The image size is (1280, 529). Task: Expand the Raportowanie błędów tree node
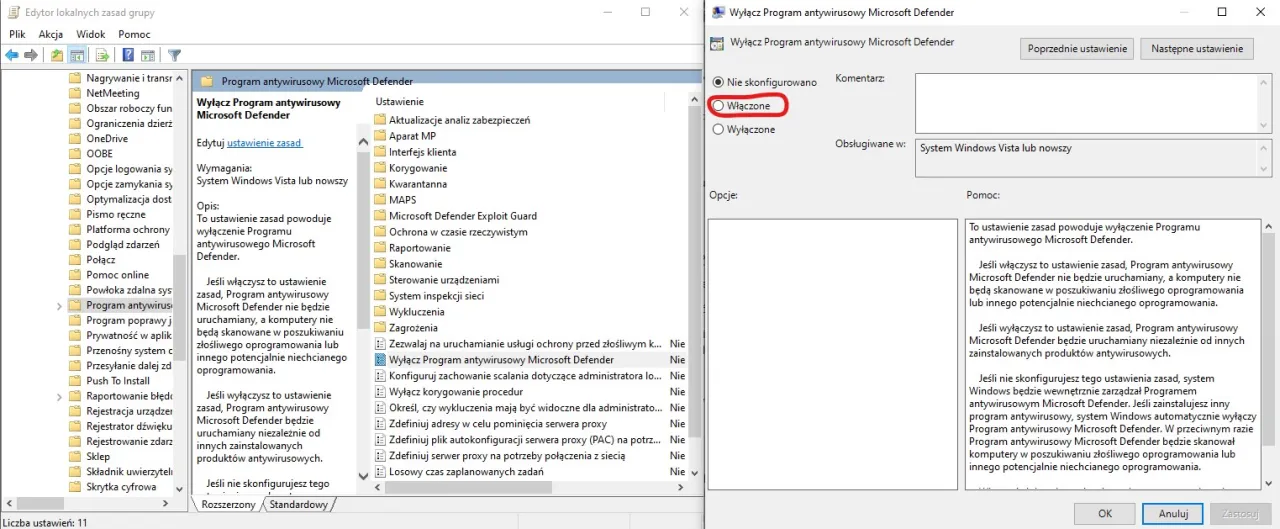pos(59,396)
